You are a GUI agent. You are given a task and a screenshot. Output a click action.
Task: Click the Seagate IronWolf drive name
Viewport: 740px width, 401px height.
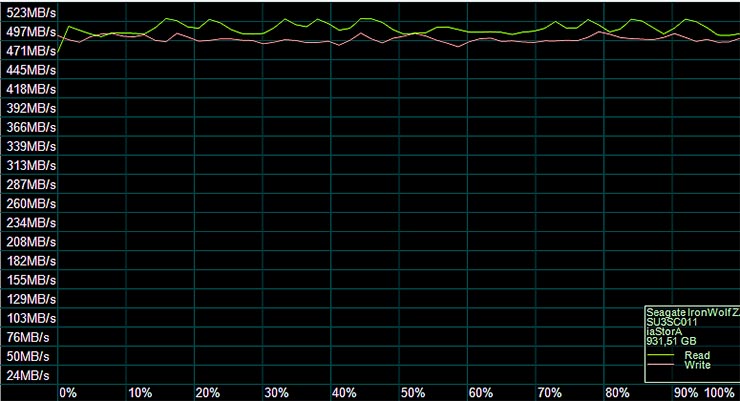pos(692,312)
